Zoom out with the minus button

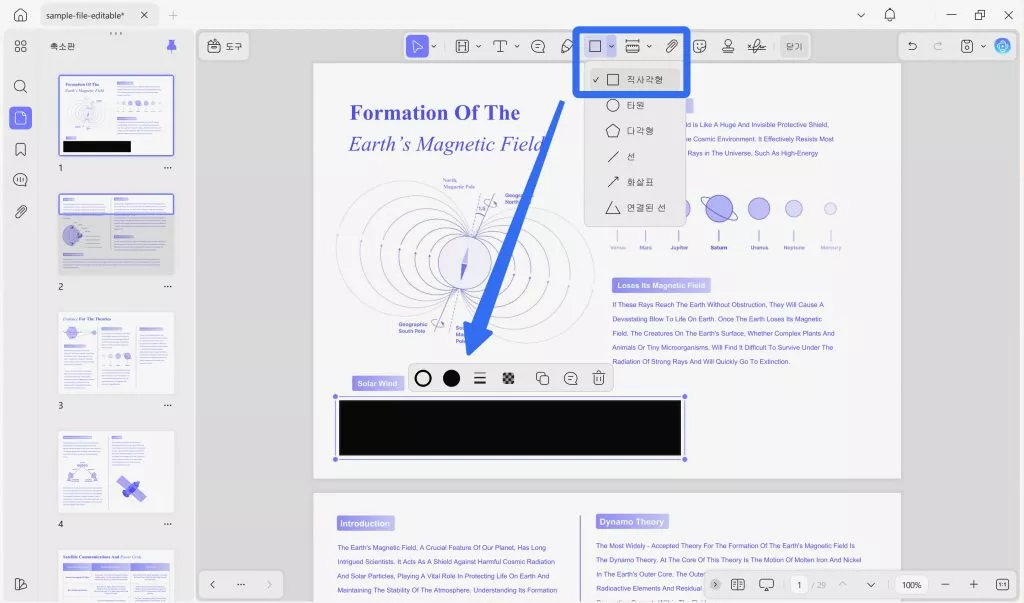(x=945, y=585)
